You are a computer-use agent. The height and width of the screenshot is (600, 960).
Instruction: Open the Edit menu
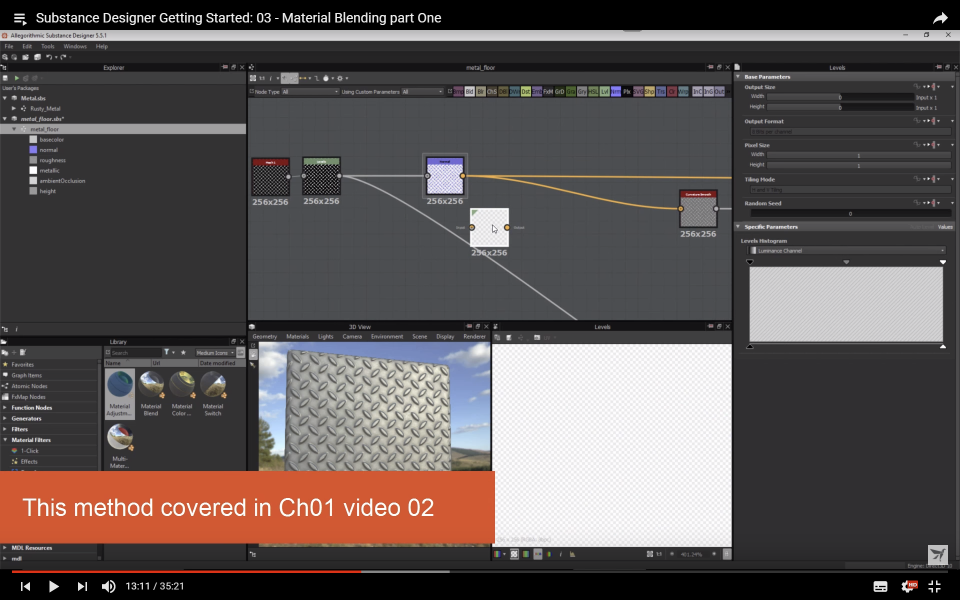(27, 47)
